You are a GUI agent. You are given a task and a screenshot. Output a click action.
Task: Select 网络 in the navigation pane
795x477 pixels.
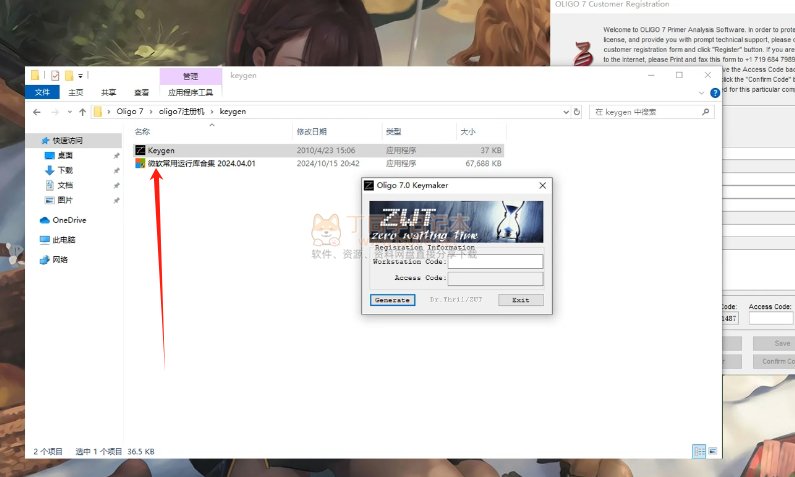(60, 260)
